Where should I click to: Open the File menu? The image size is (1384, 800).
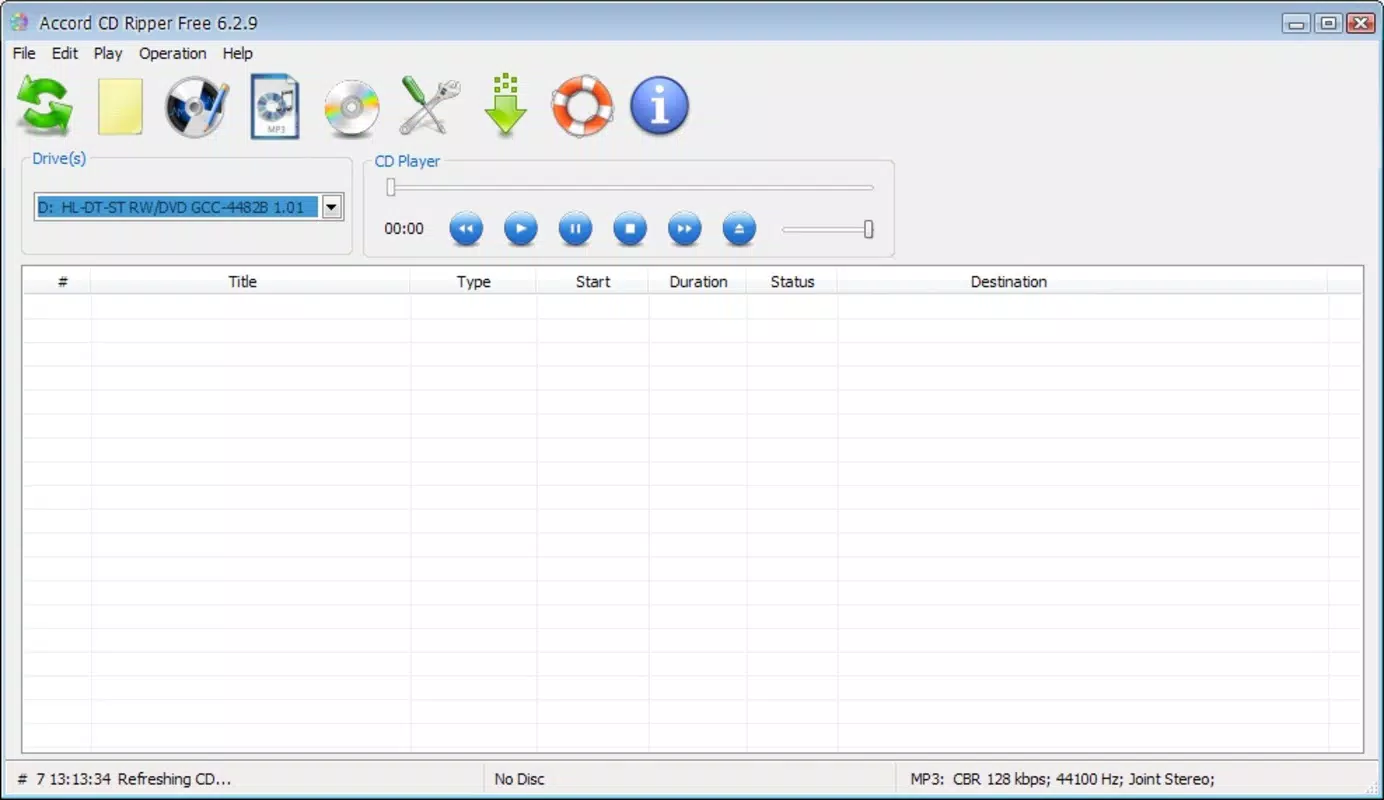coord(24,54)
